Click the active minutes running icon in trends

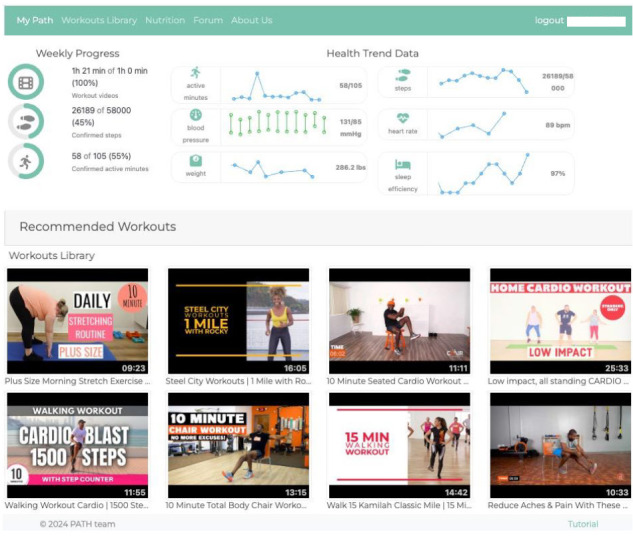click(x=195, y=73)
